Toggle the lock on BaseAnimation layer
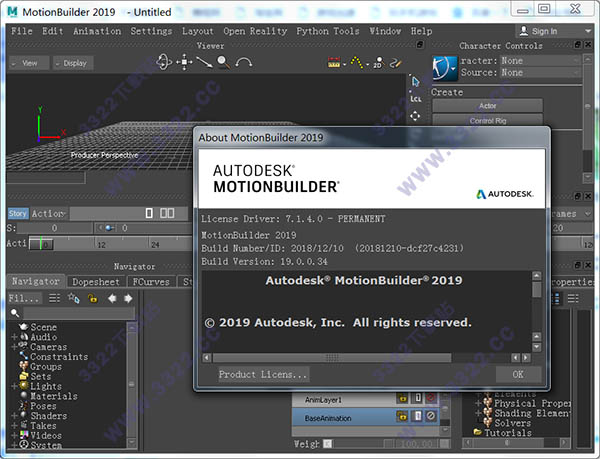600x459 pixels. click(x=403, y=416)
